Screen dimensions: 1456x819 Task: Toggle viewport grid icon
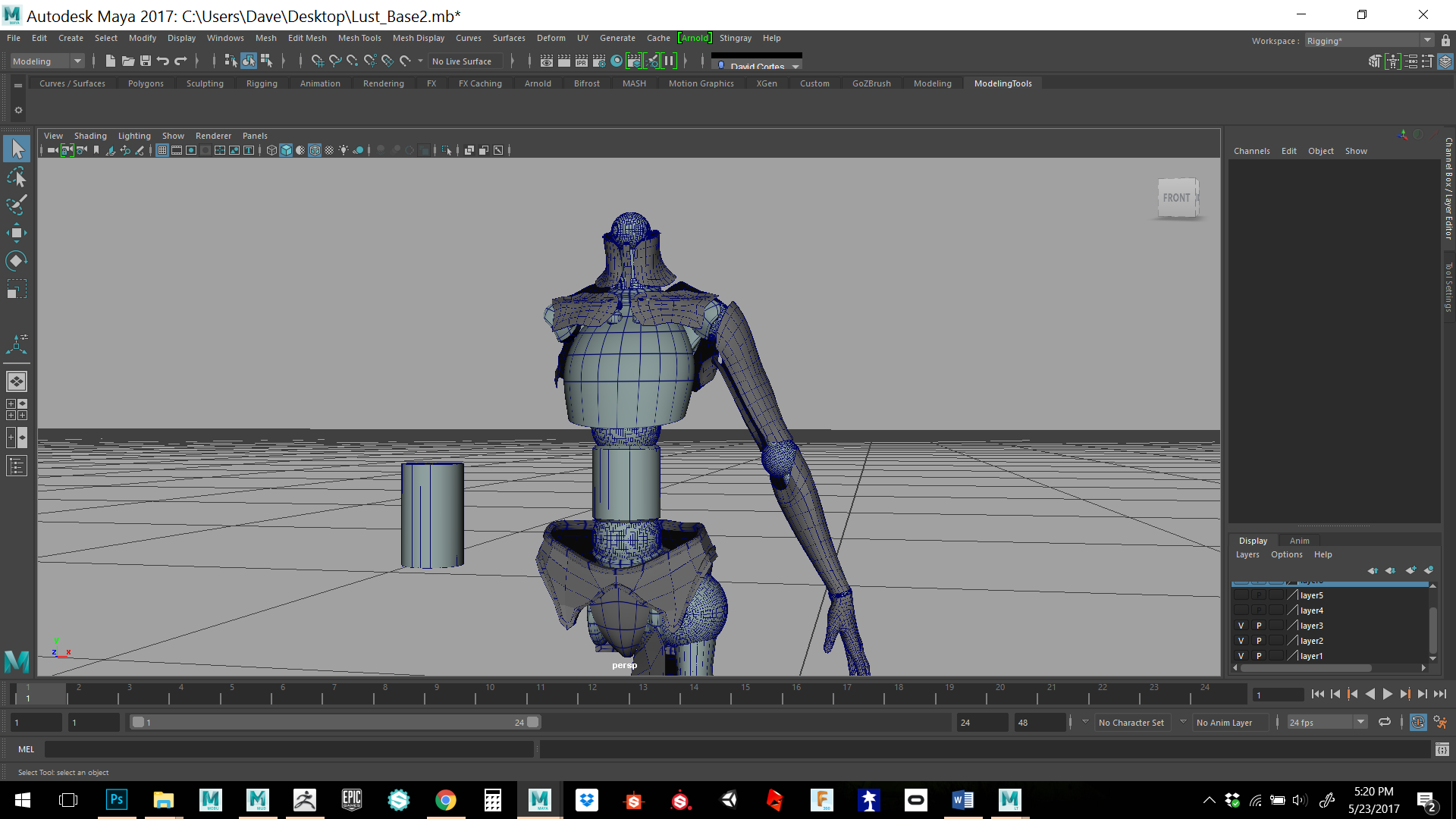tap(162, 150)
